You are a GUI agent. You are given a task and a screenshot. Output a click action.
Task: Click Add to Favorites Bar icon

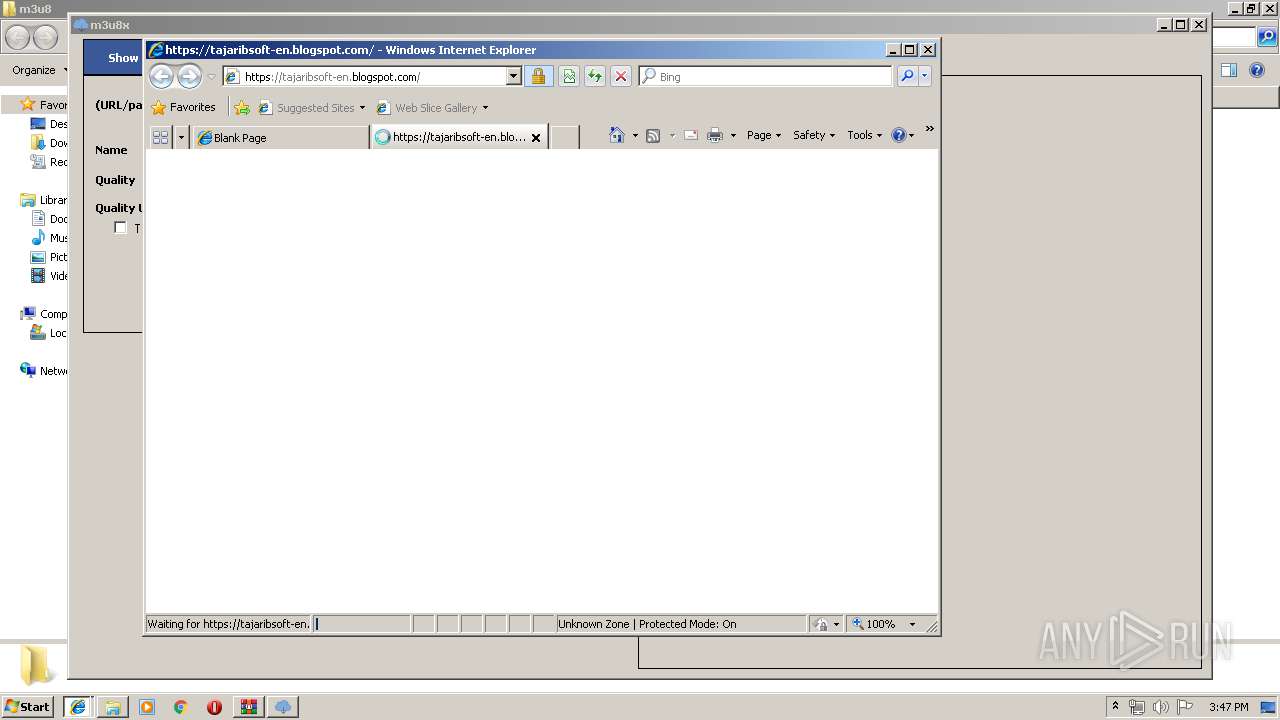[x=242, y=107]
